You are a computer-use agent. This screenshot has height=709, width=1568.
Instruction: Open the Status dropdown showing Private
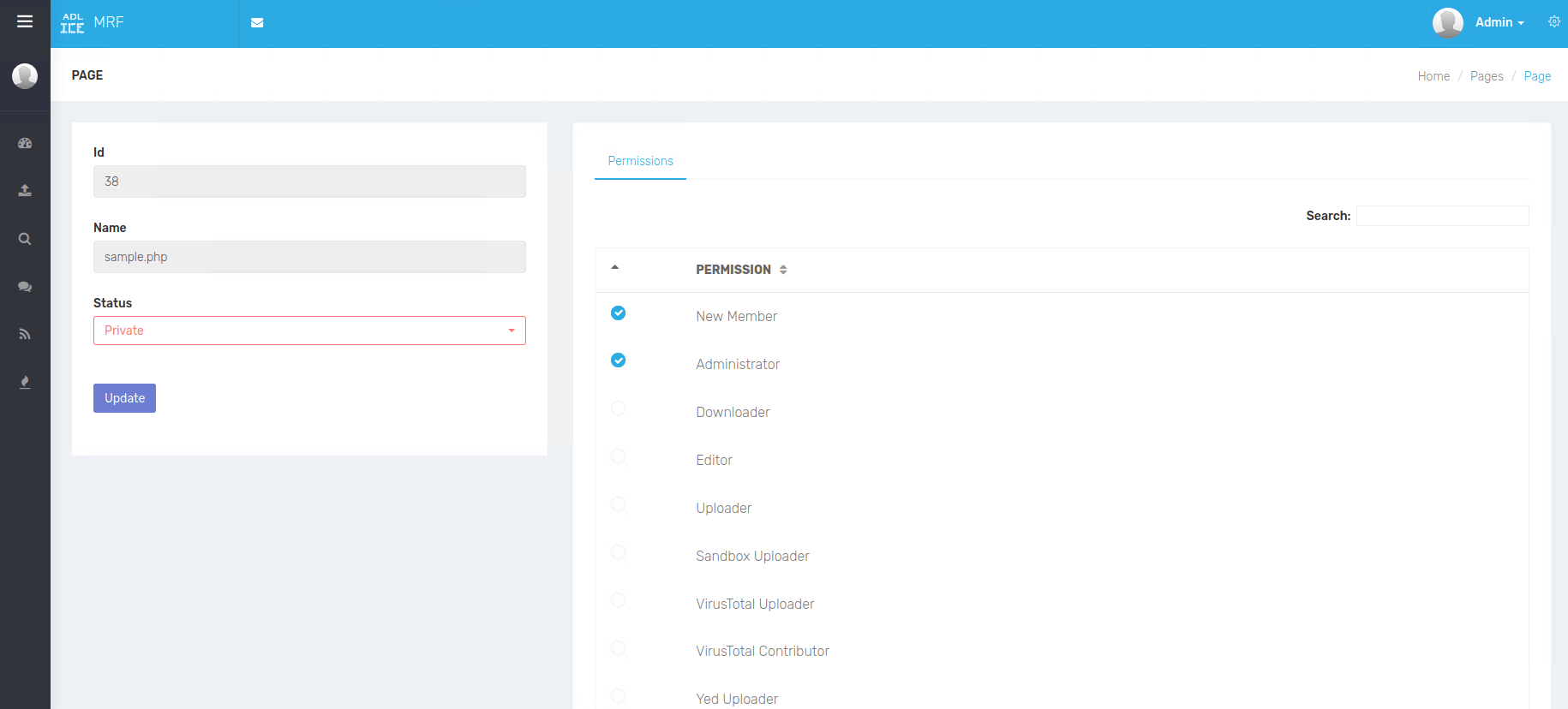309,331
